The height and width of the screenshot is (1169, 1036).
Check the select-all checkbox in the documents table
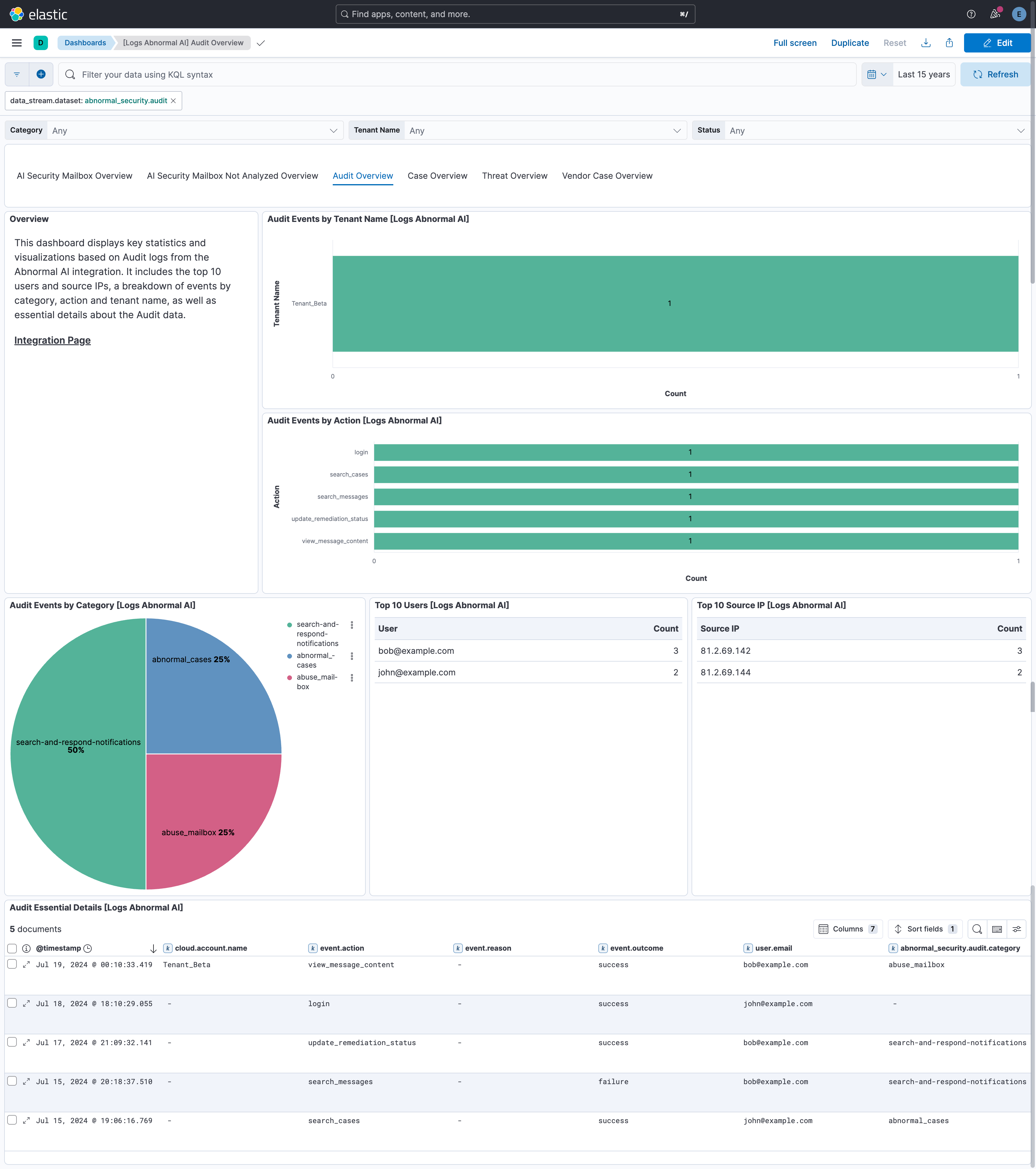[12, 948]
